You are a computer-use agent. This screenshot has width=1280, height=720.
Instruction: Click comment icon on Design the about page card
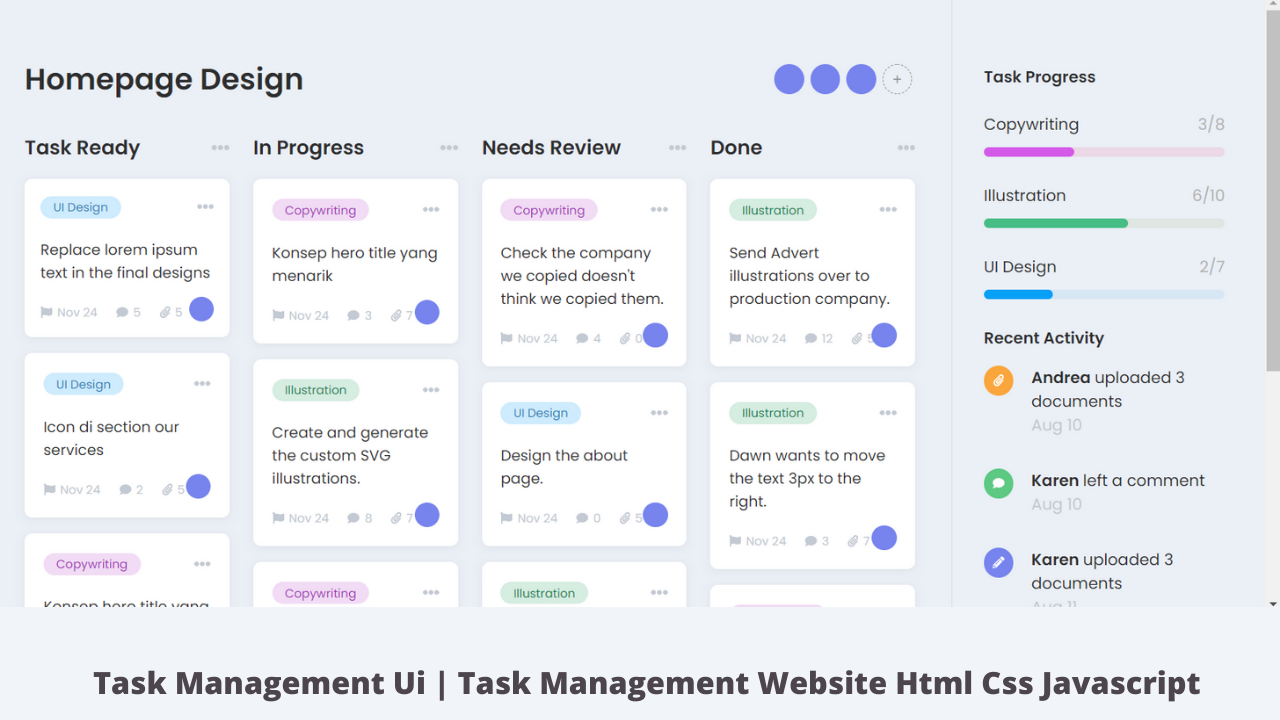[x=582, y=518]
